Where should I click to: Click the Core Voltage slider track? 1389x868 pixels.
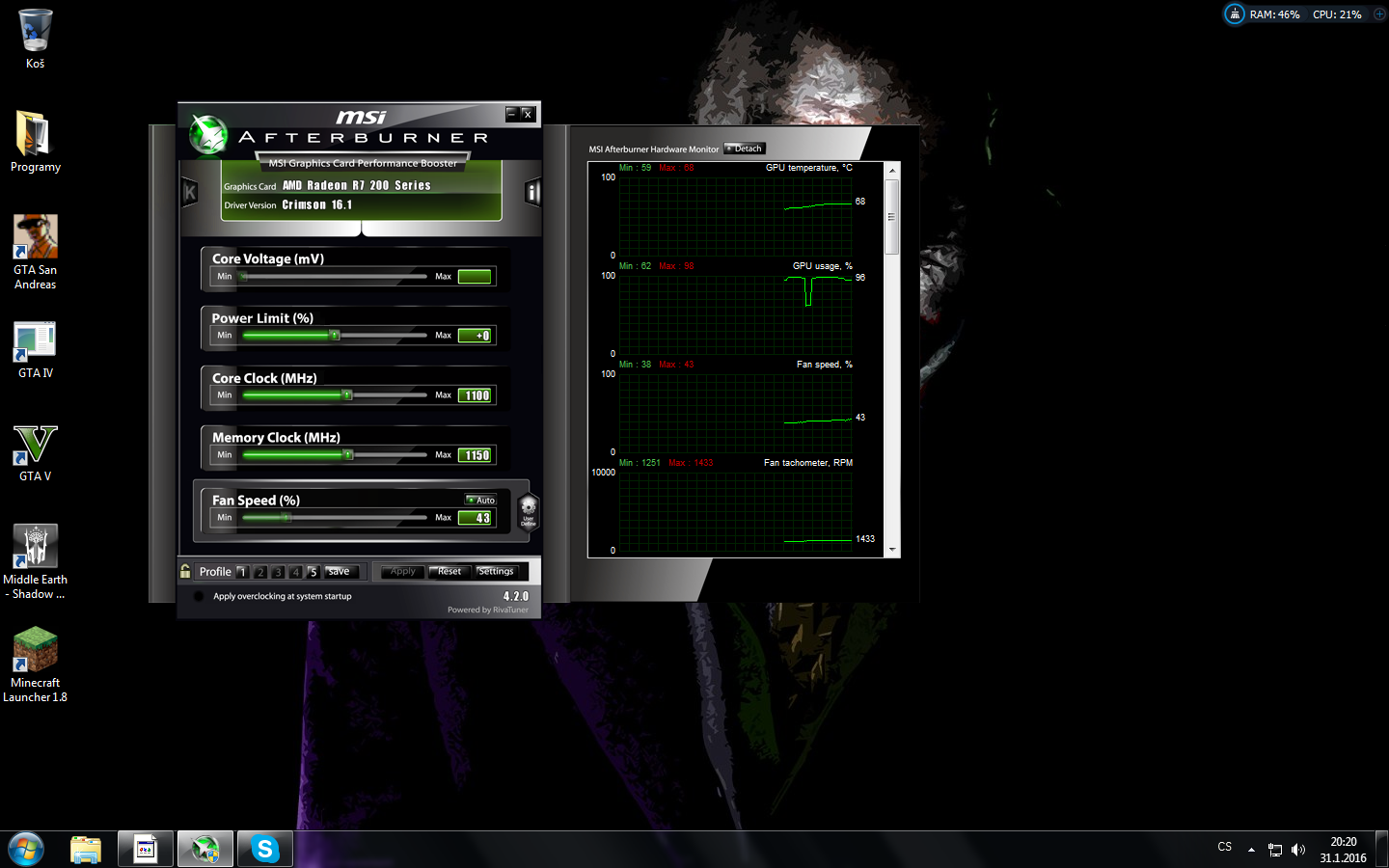pos(335,277)
